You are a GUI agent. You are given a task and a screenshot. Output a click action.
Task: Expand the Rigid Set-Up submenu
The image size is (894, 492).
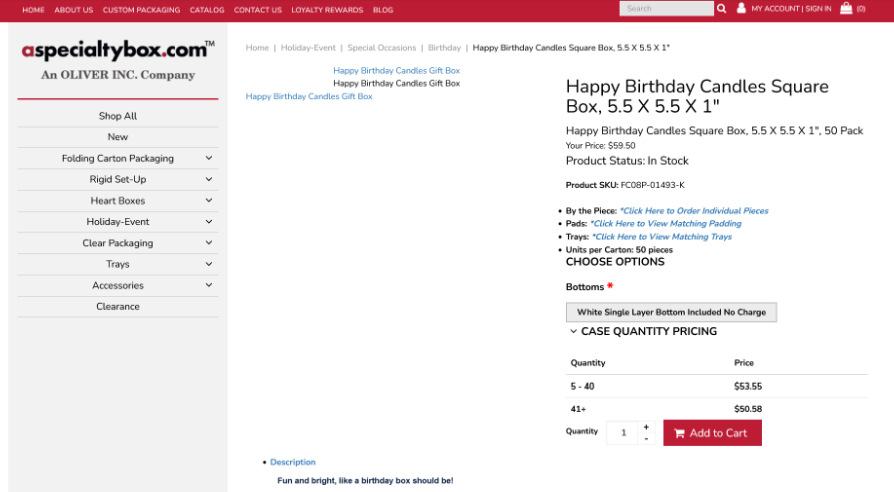[209, 179]
